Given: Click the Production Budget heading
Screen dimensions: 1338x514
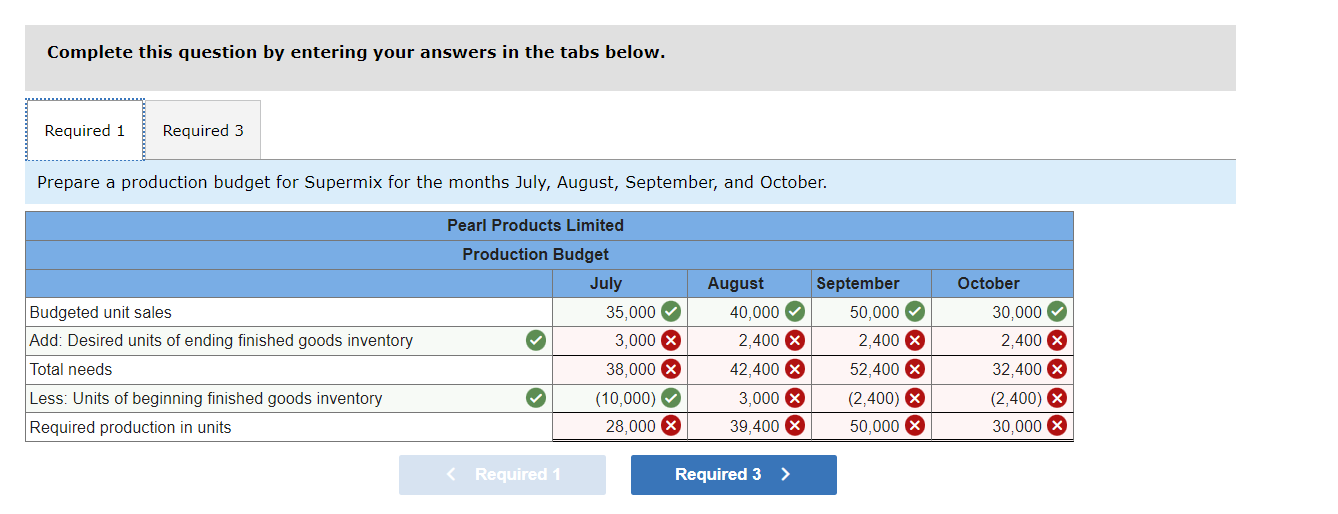Looking at the screenshot, I should [x=535, y=254].
